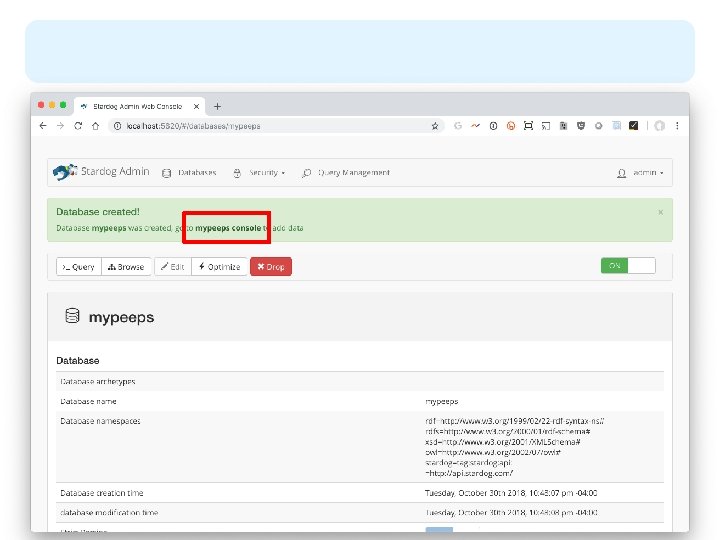Click the address bar URL field
This screenshot has width=720, height=540.
[x=276, y=126]
